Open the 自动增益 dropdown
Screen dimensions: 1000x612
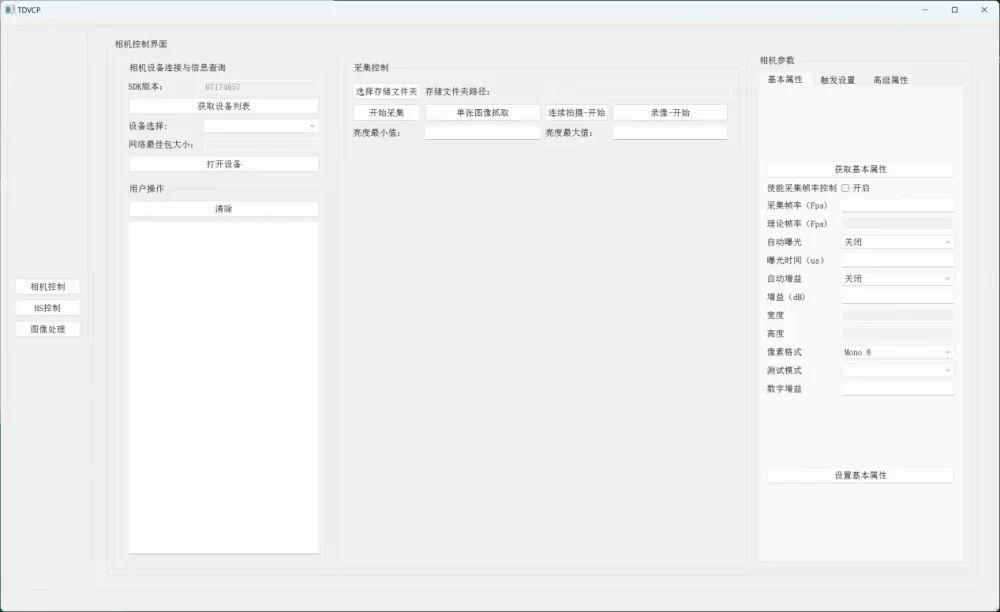pyautogui.click(x=897, y=279)
